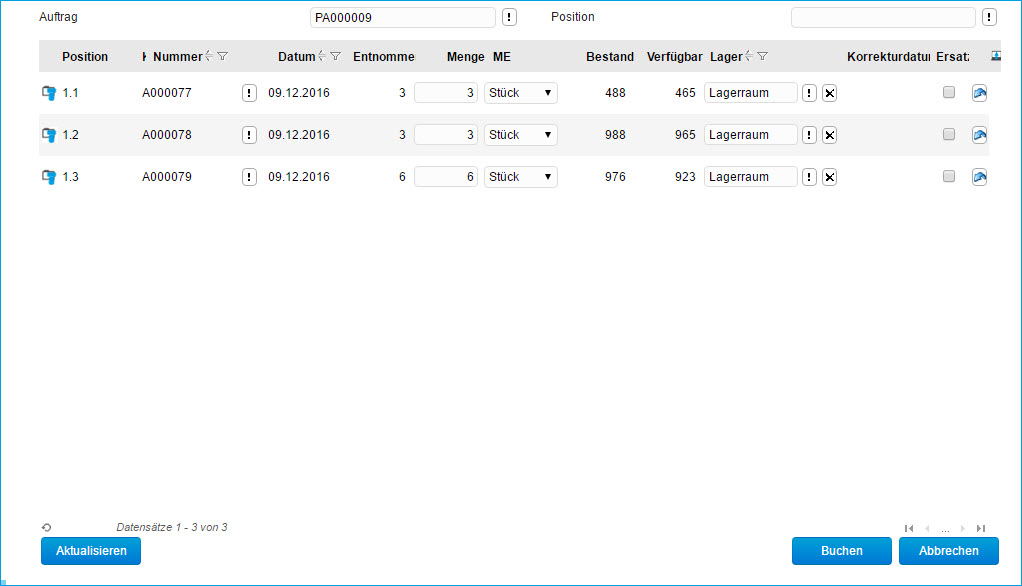Click blue action icon at end of row 1.3

click(x=979, y=177)
